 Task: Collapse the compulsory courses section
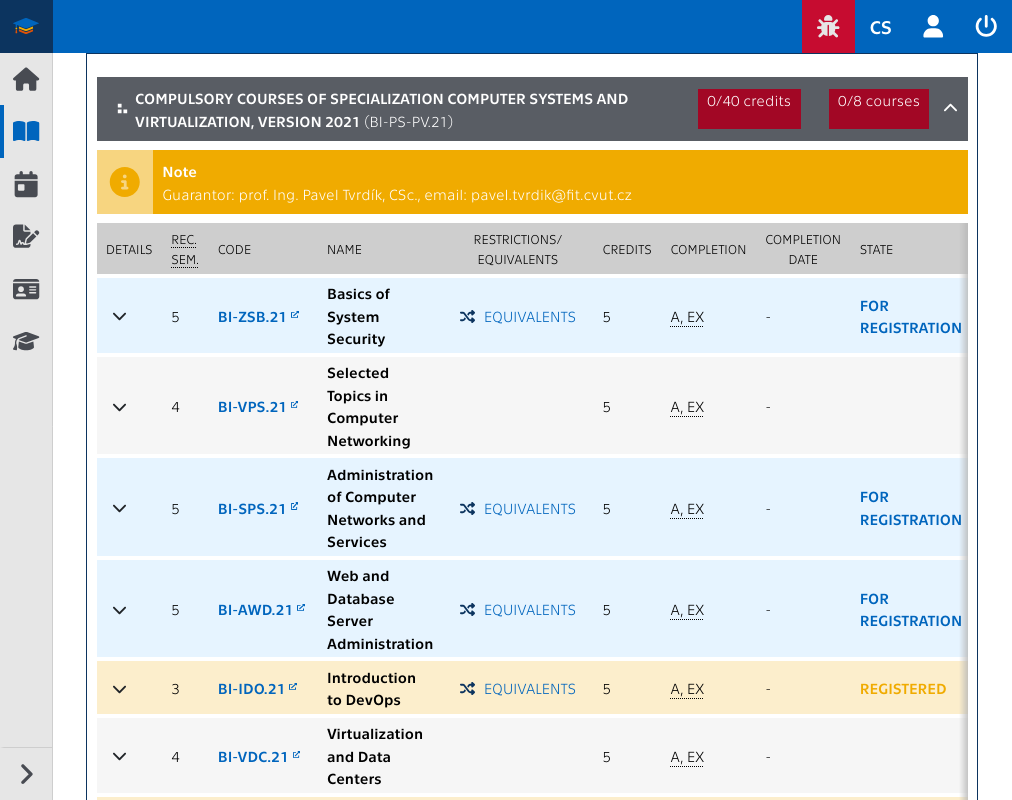pos(950,108)
